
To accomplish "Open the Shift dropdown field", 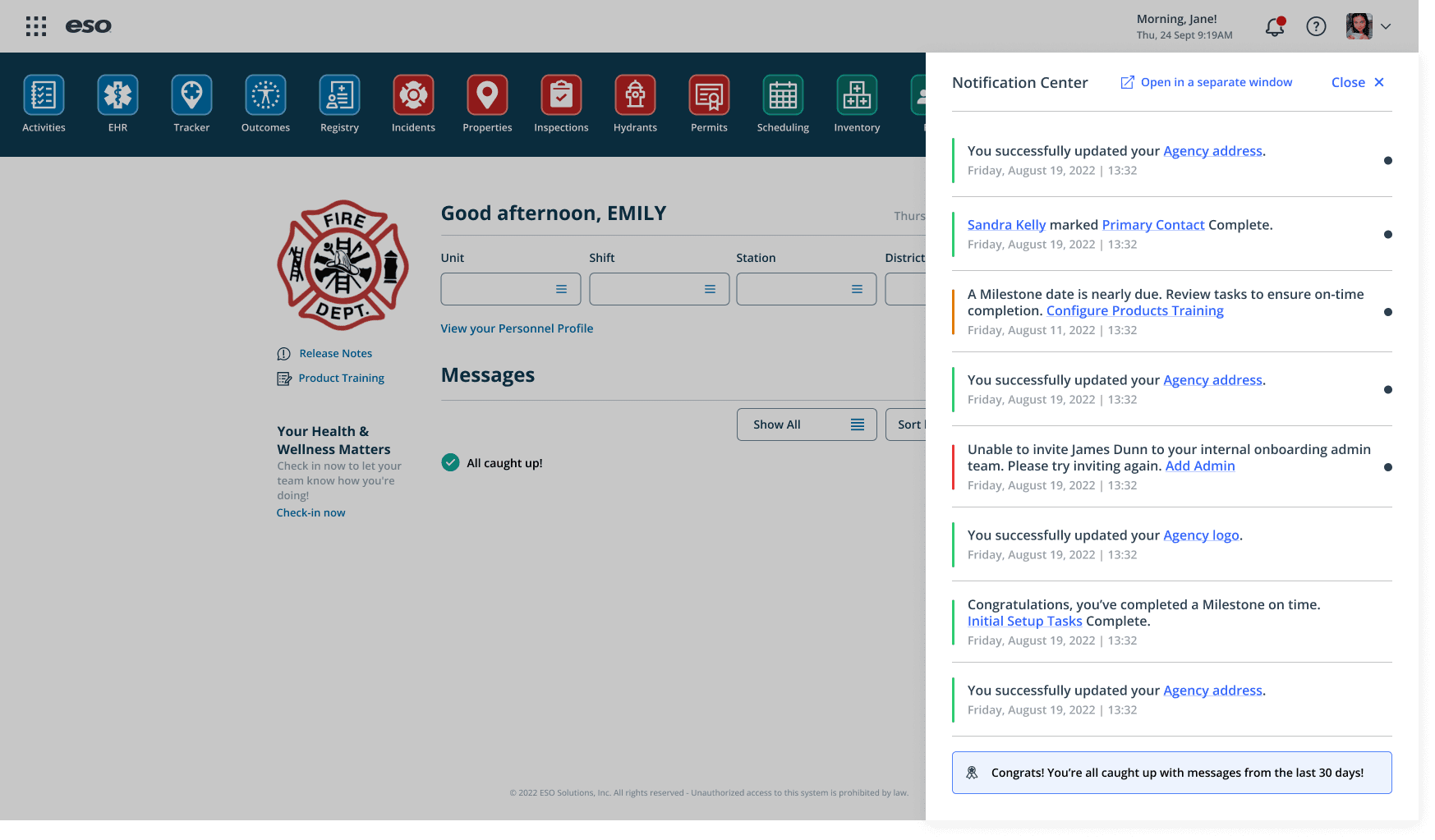I will pyautogui.click(x=660, y=289).
